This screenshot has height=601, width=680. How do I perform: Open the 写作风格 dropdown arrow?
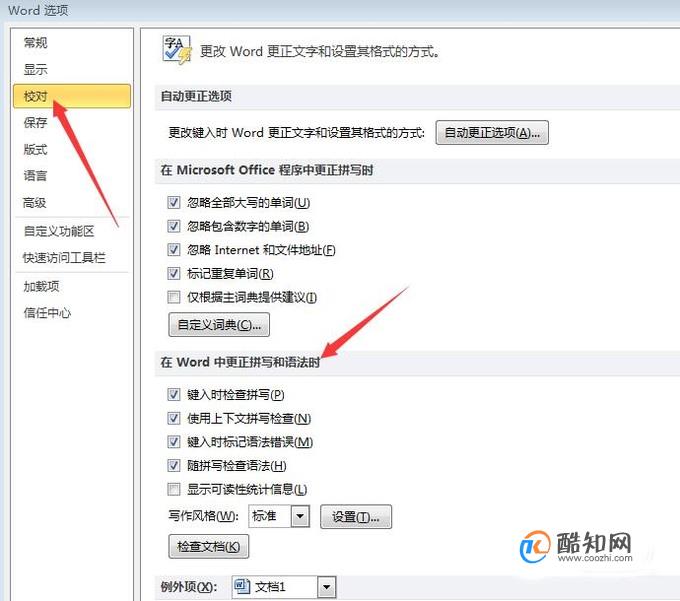pos(300,516)
